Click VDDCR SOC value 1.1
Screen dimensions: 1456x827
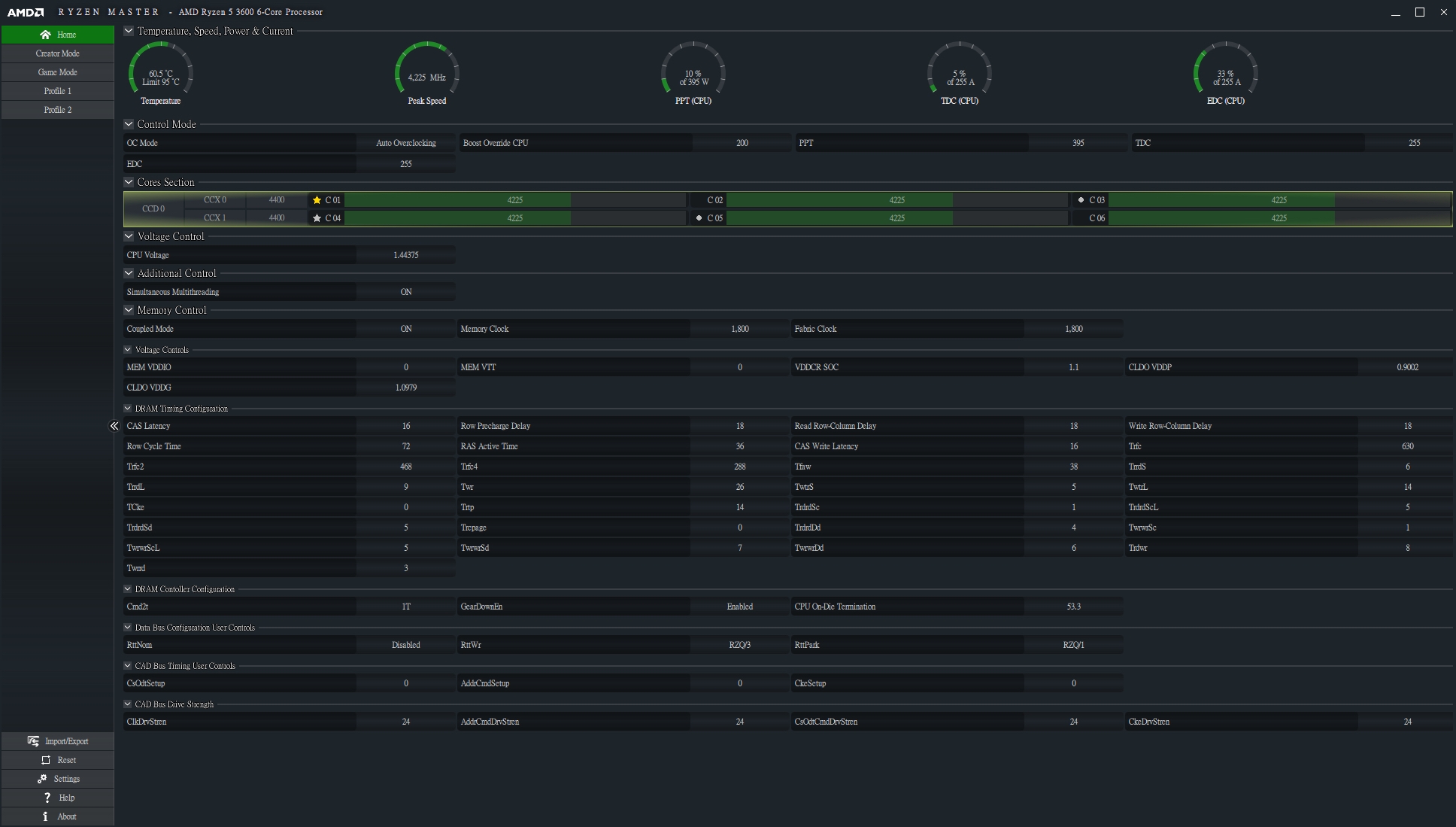tap(1074, 367)
